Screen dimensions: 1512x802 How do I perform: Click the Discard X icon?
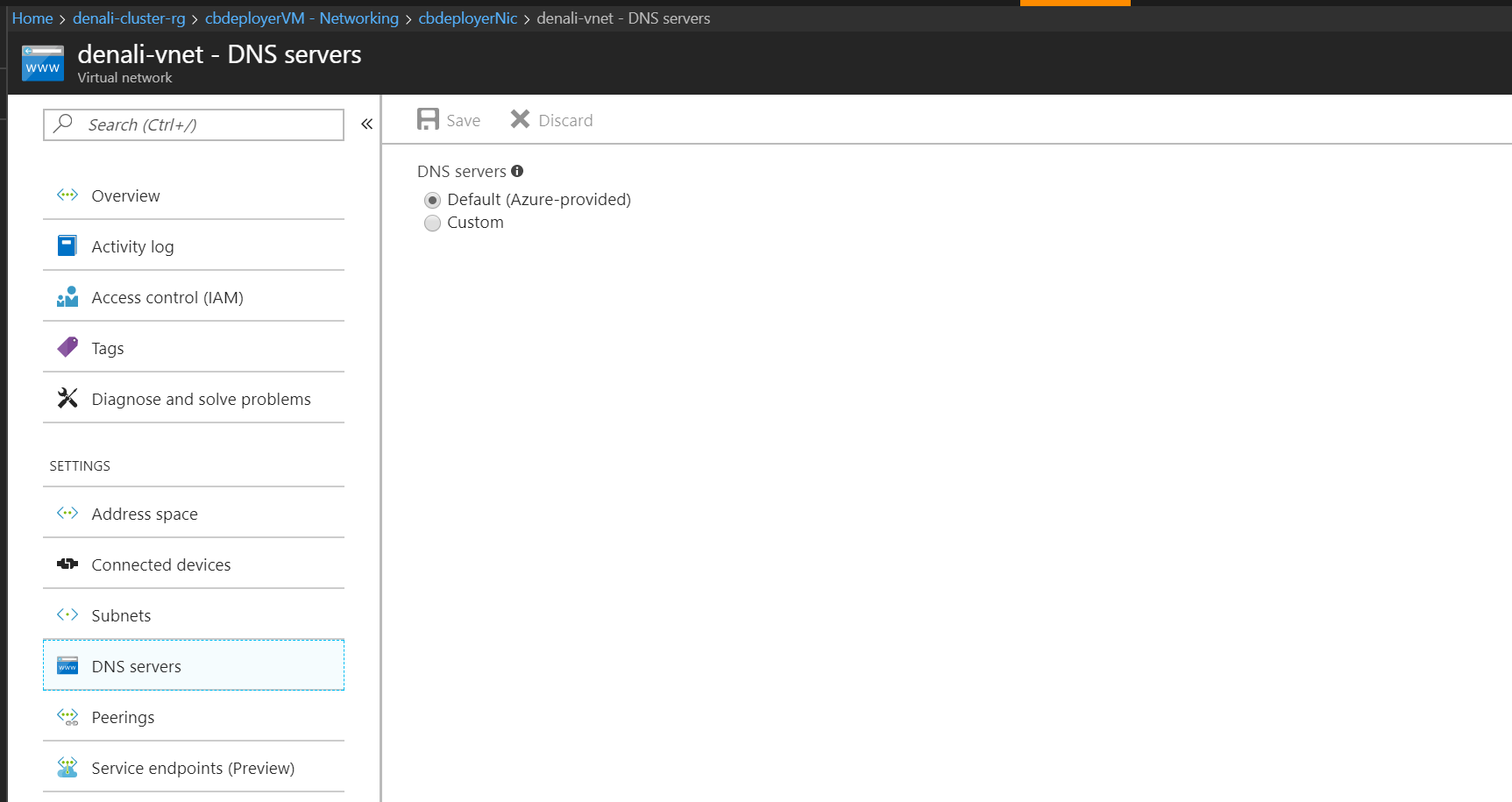(520, 119)
